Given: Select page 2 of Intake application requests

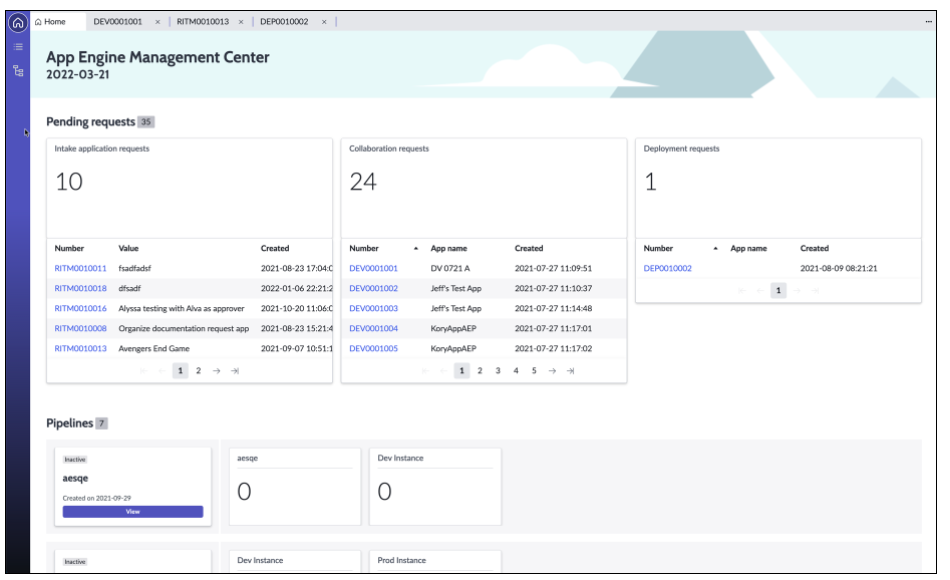Looking at the screenshot, I should (x=198, y=370).
